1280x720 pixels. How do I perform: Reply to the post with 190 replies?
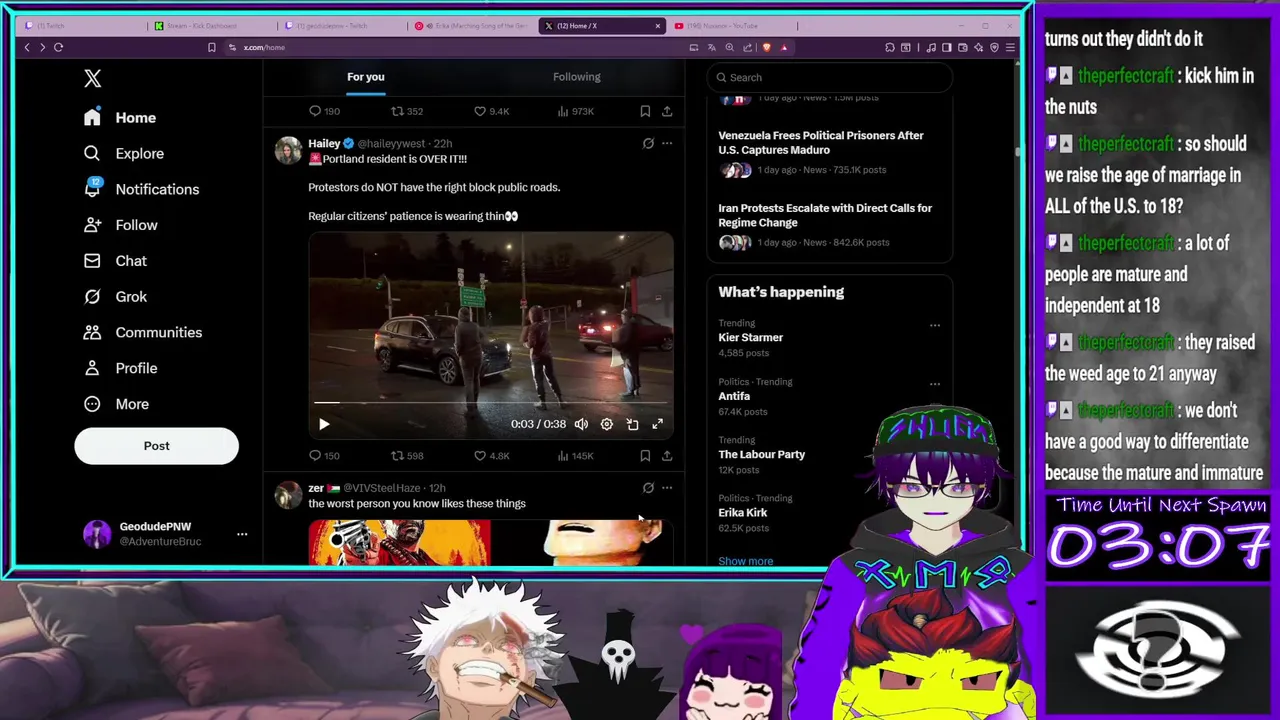(x=324, y=111)
